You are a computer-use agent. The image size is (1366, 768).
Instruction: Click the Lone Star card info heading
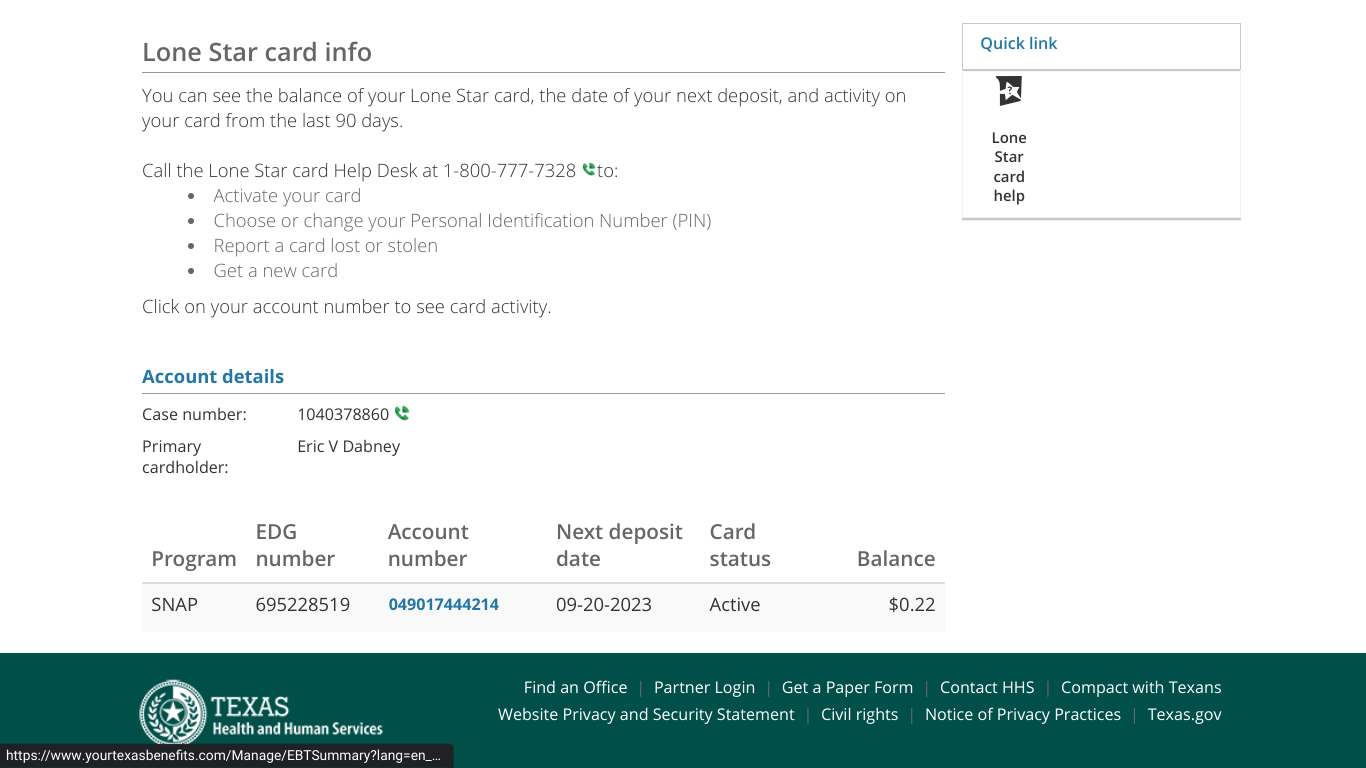pyautogui.click(x=257, y=52)
